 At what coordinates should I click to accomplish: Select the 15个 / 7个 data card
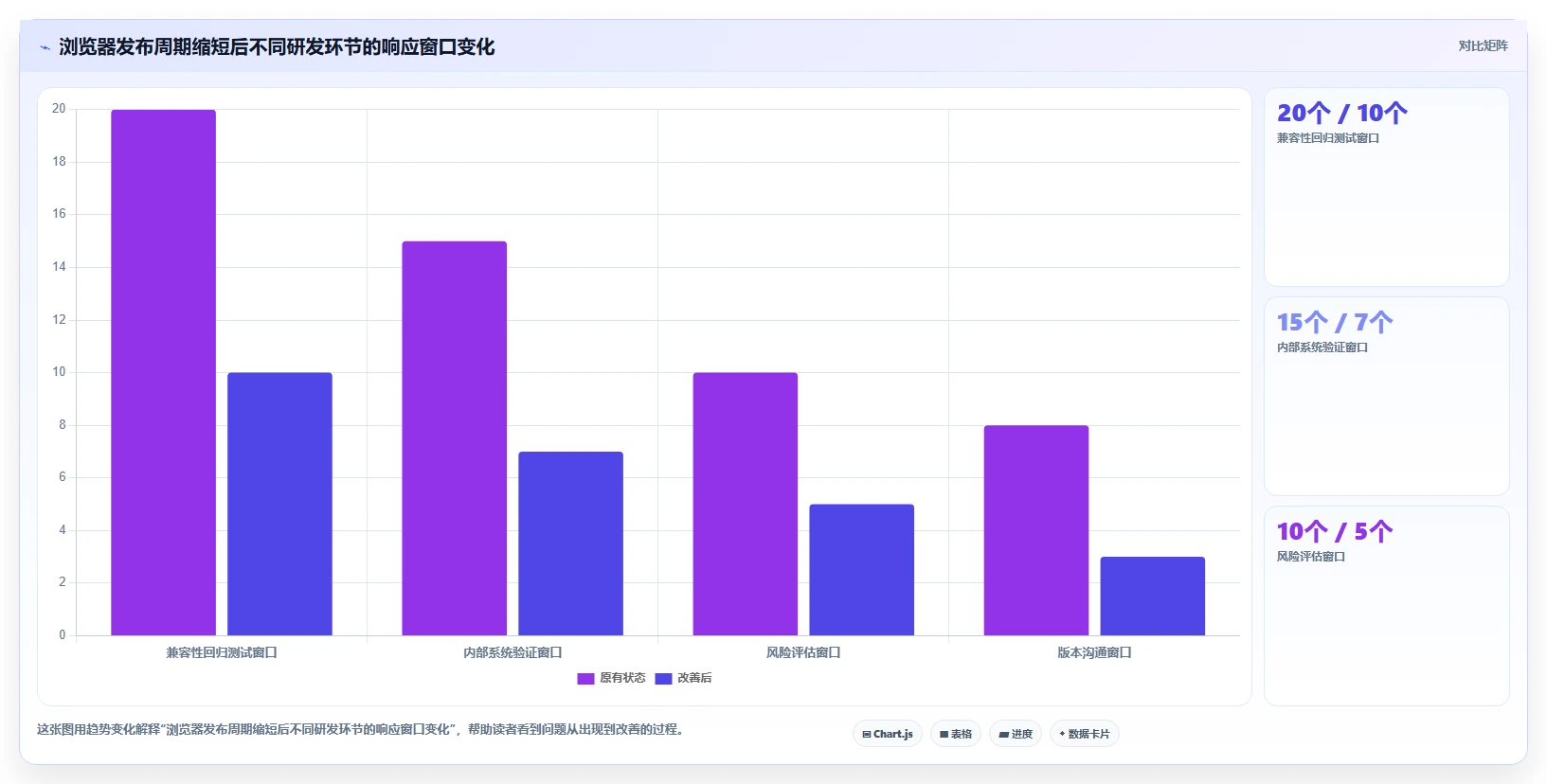(x=1386, y=397)
